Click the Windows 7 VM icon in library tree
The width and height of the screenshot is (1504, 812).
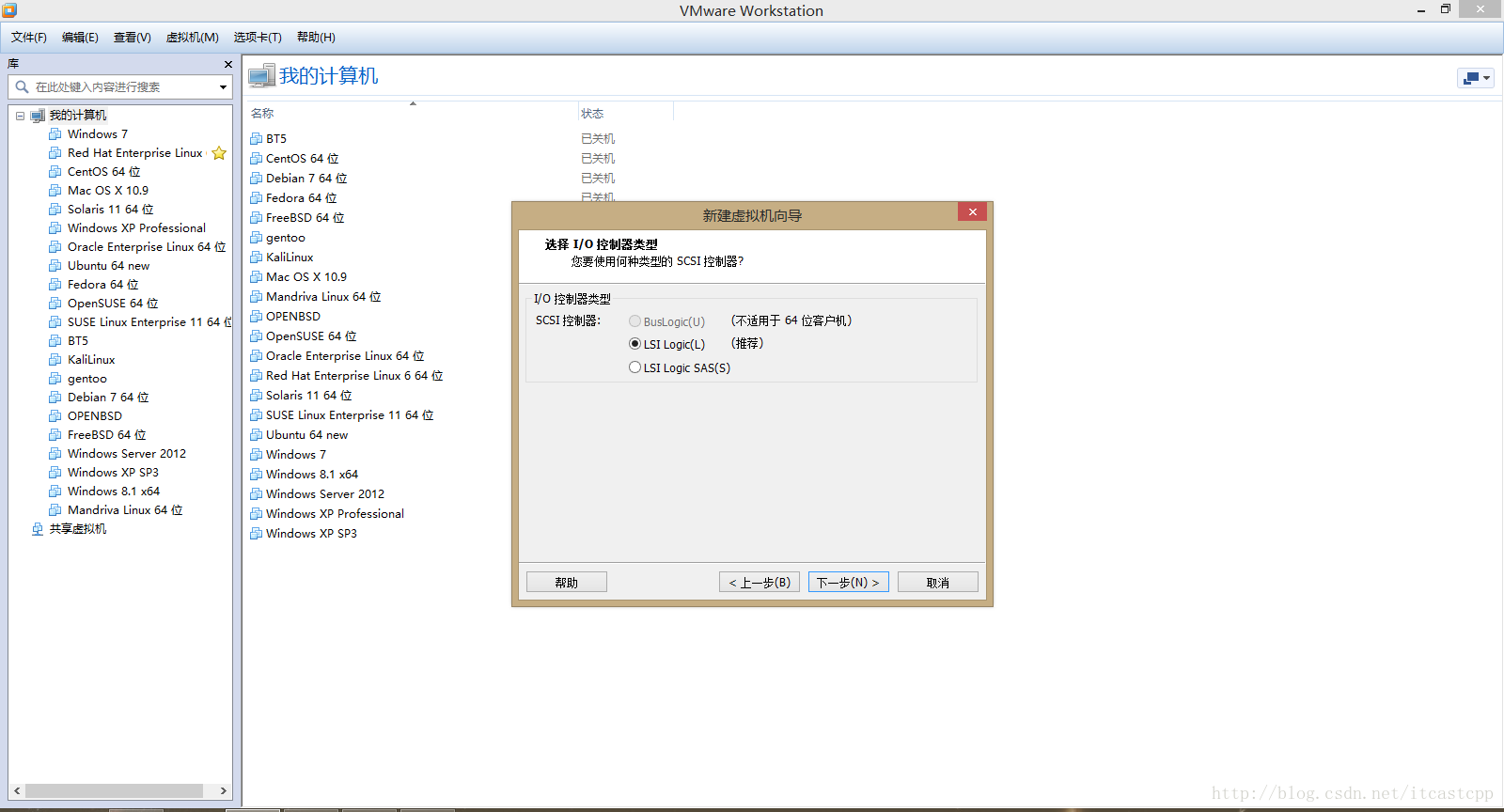point(55,134)
